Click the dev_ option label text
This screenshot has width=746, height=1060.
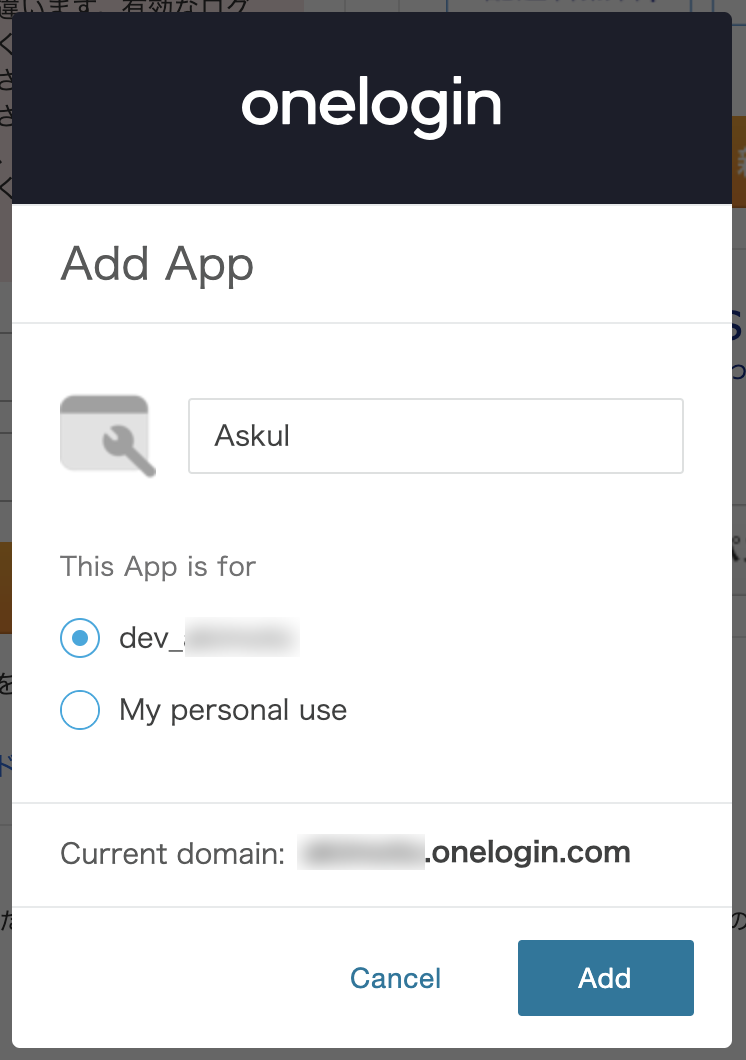pyautogui.click(x=150, y=637)
